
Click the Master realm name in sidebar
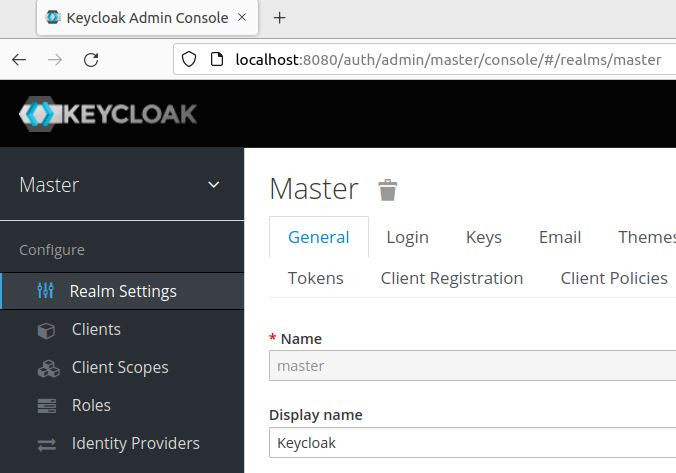coord(49,185)
